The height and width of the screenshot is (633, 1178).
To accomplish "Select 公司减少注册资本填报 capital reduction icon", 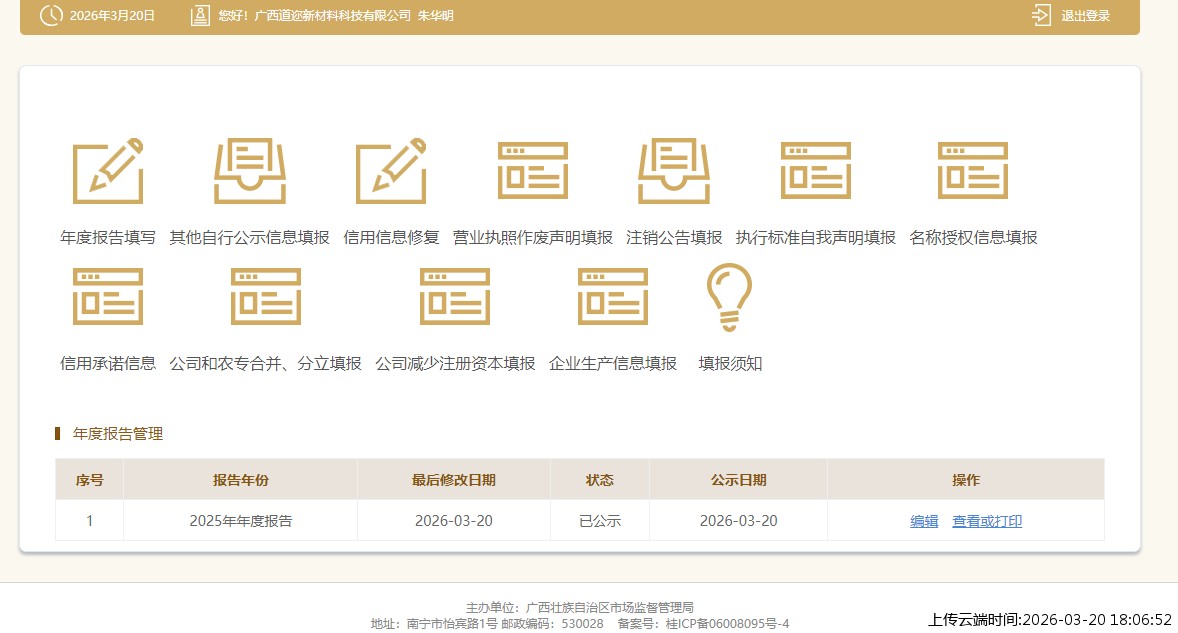I will [455, 295].
